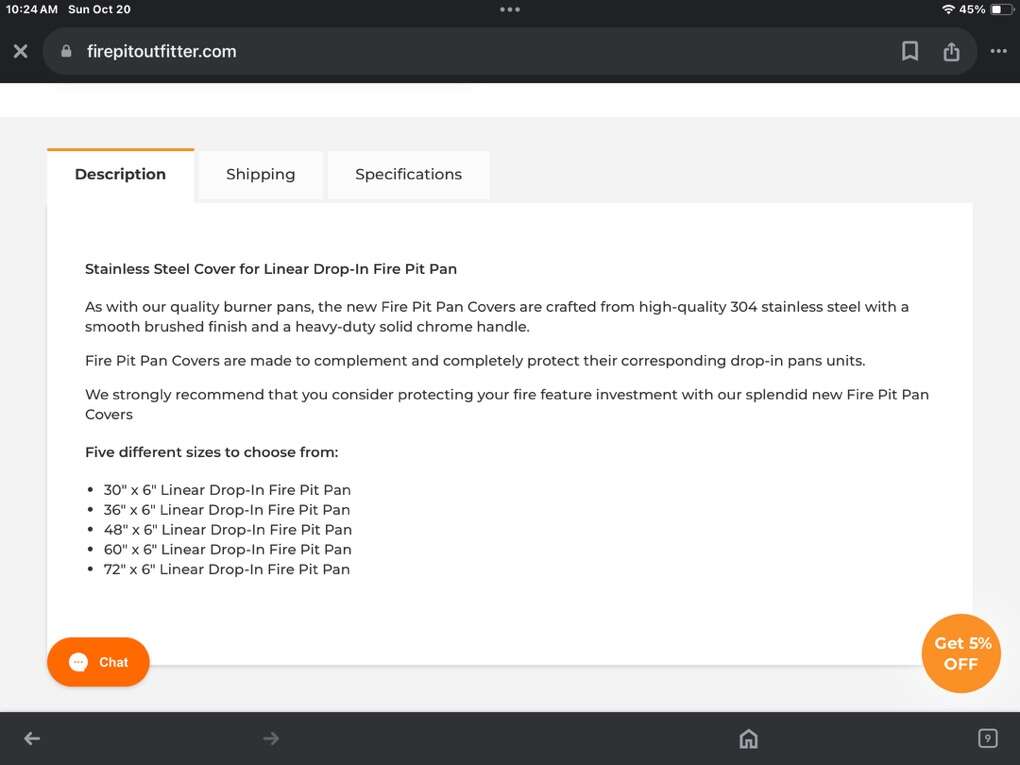Click the Get 5% OFF badge
1020x765 pixels.
[960, 654]
